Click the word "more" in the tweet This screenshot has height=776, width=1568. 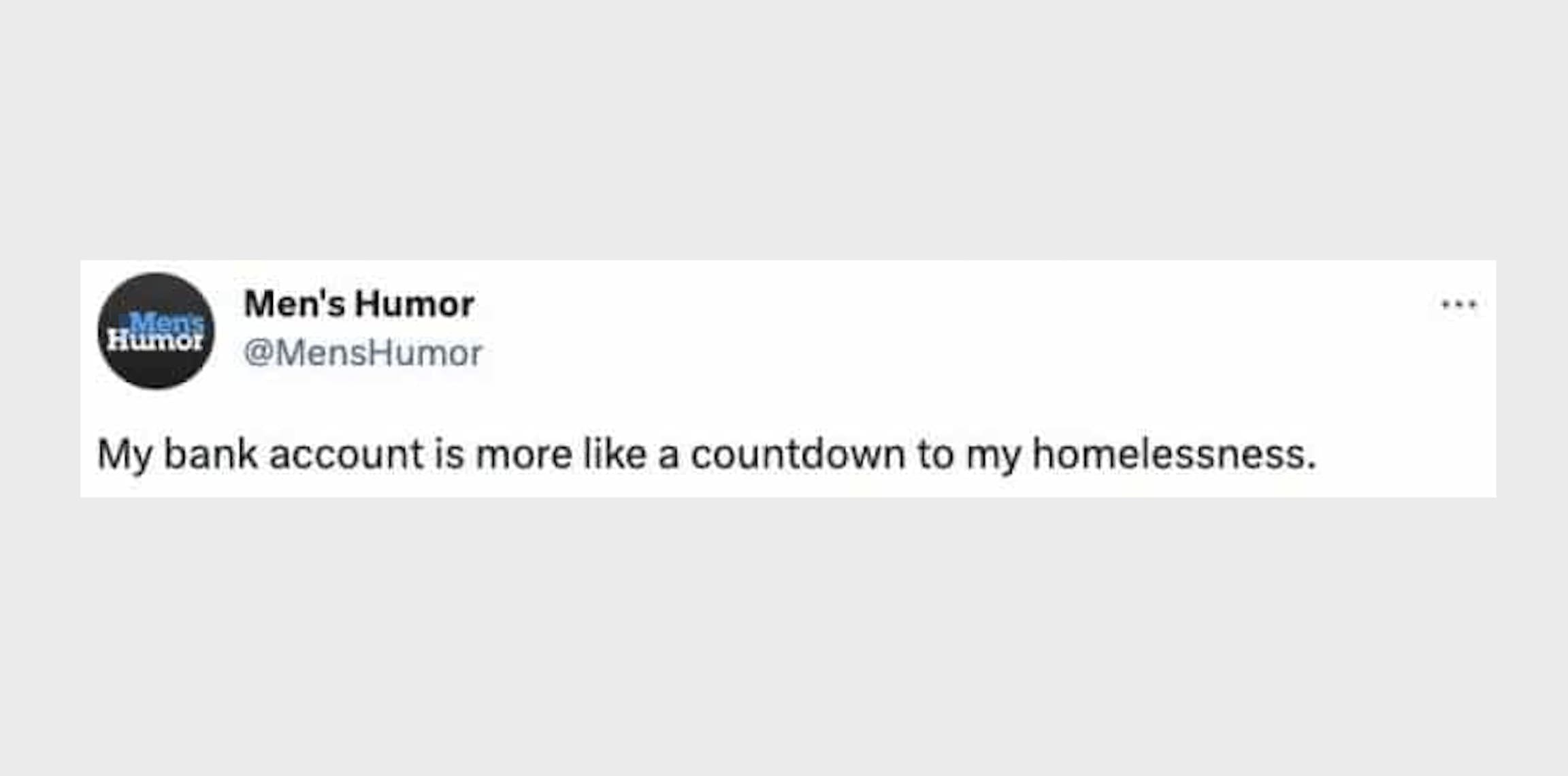[524, 454]
